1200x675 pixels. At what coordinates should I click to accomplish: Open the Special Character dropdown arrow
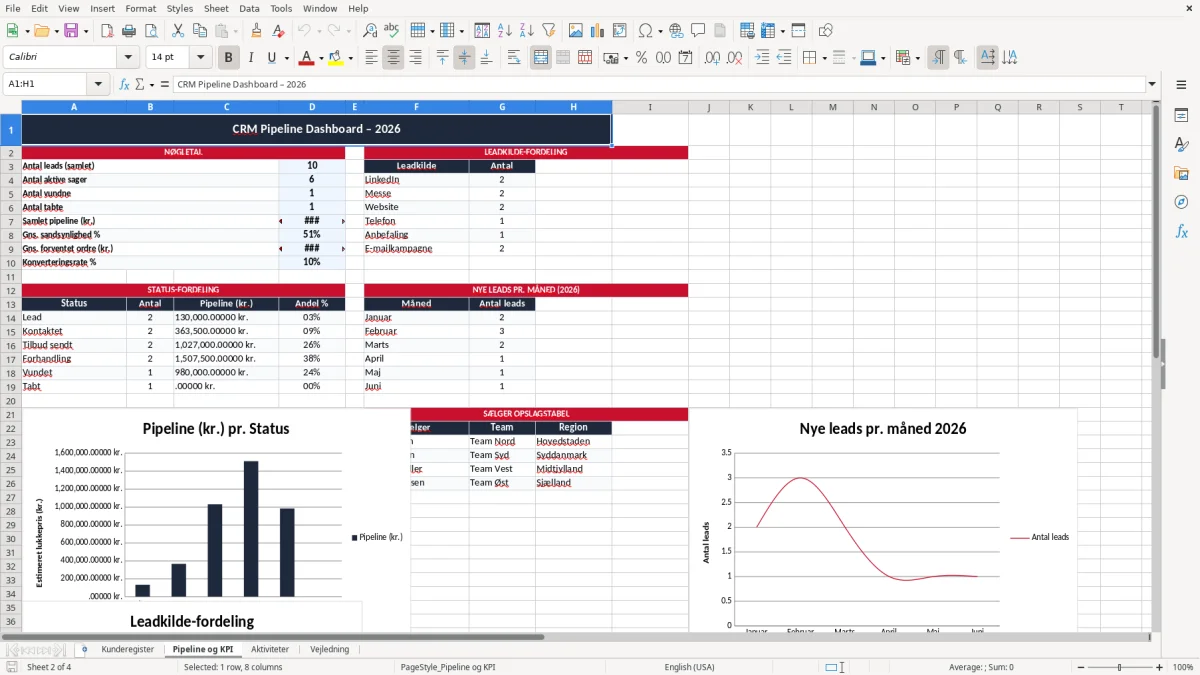click(x=660, y=31)
